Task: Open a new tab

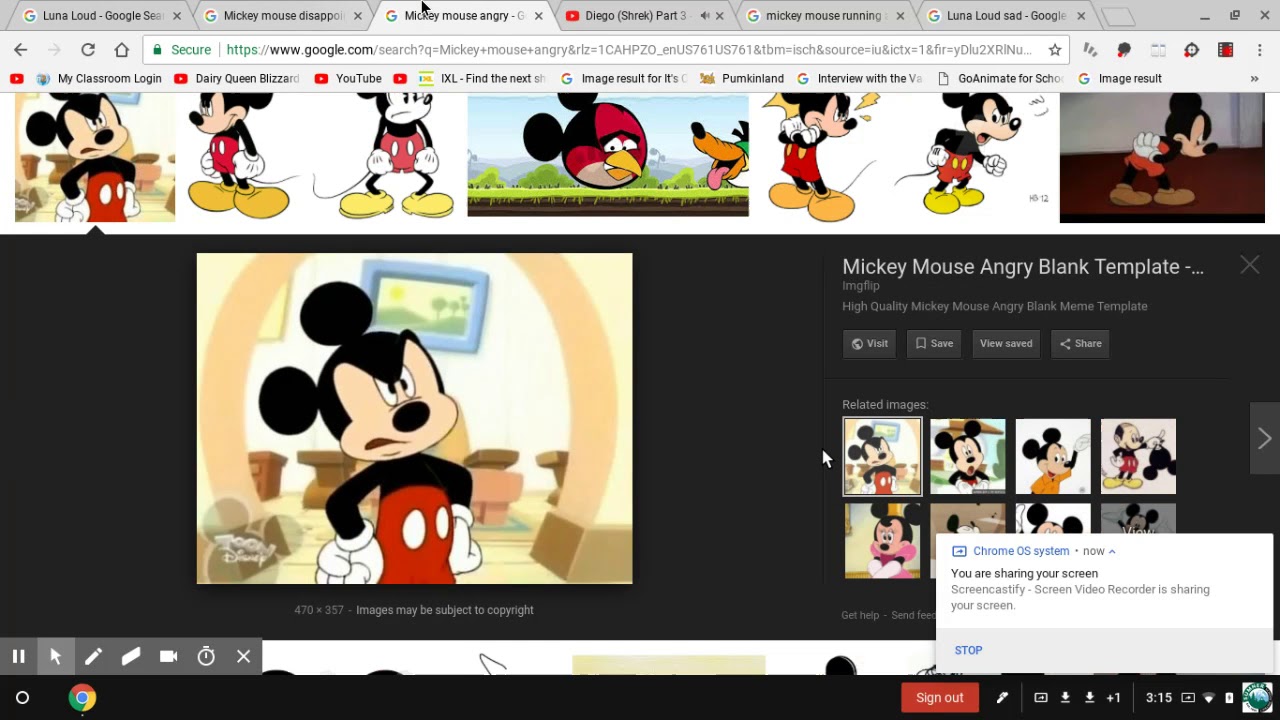Action: coord(1118,17)
